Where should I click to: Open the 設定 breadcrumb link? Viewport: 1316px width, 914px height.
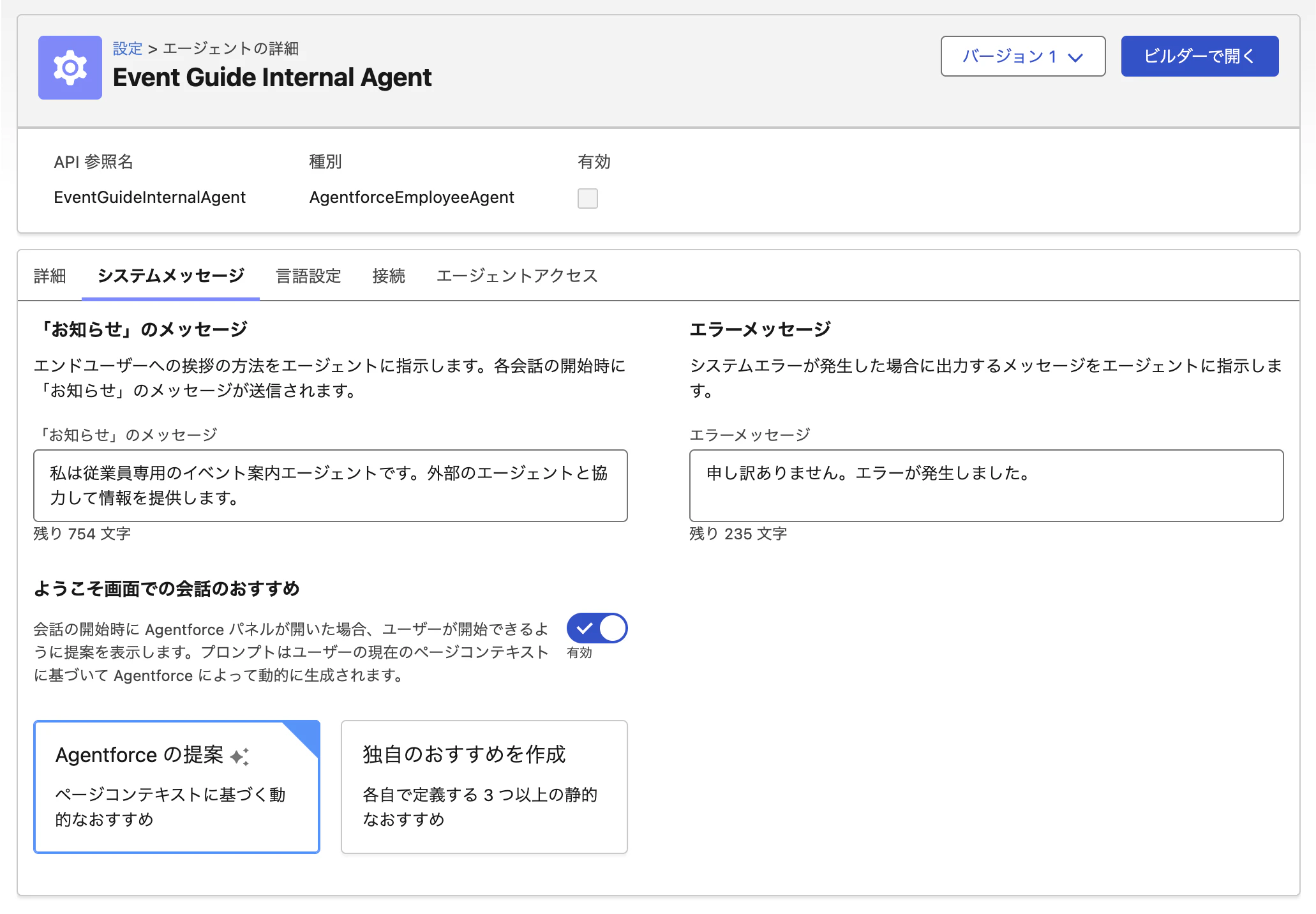click(x=127, y=49)
